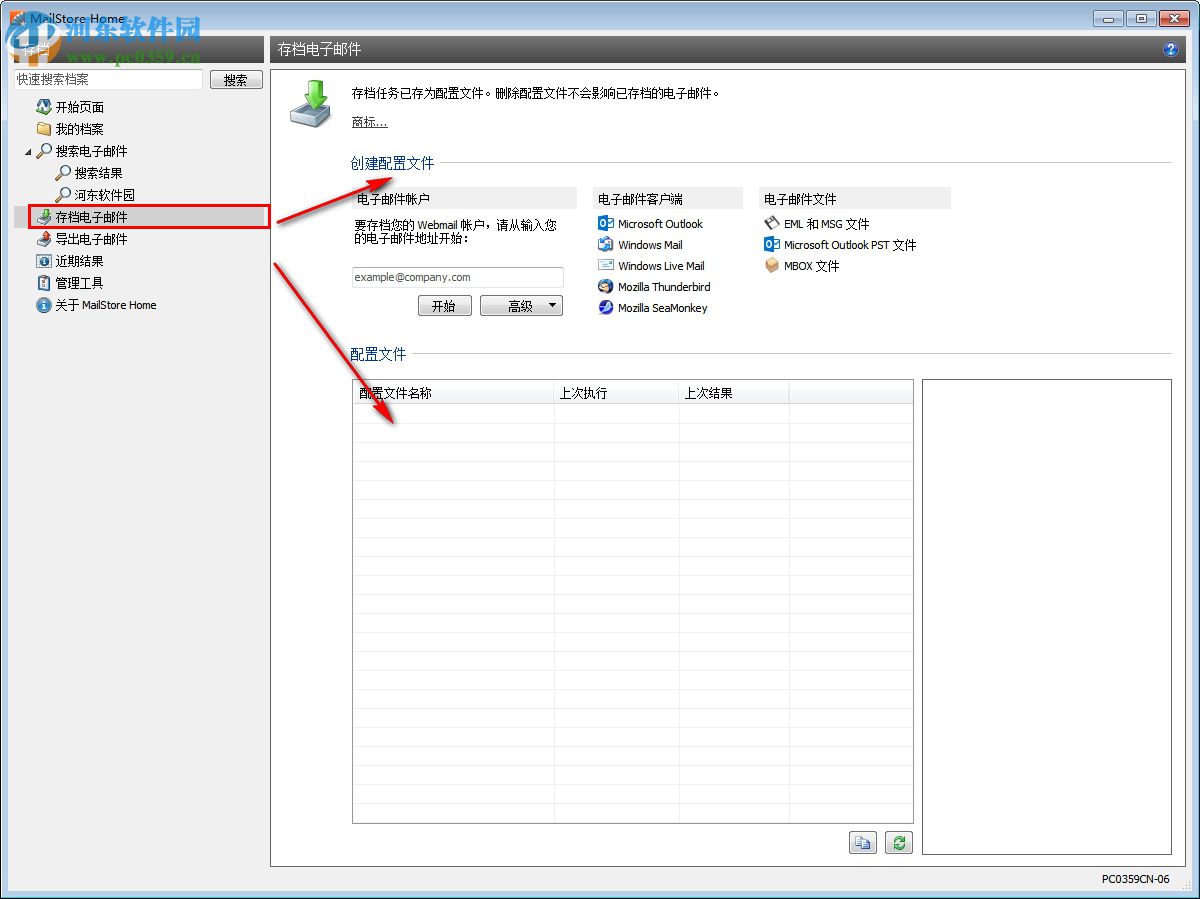The width and height of the screenshot is (1200, 899).
Task: Sort by 配置文件名称 column header
Action: tap(453, 393)
